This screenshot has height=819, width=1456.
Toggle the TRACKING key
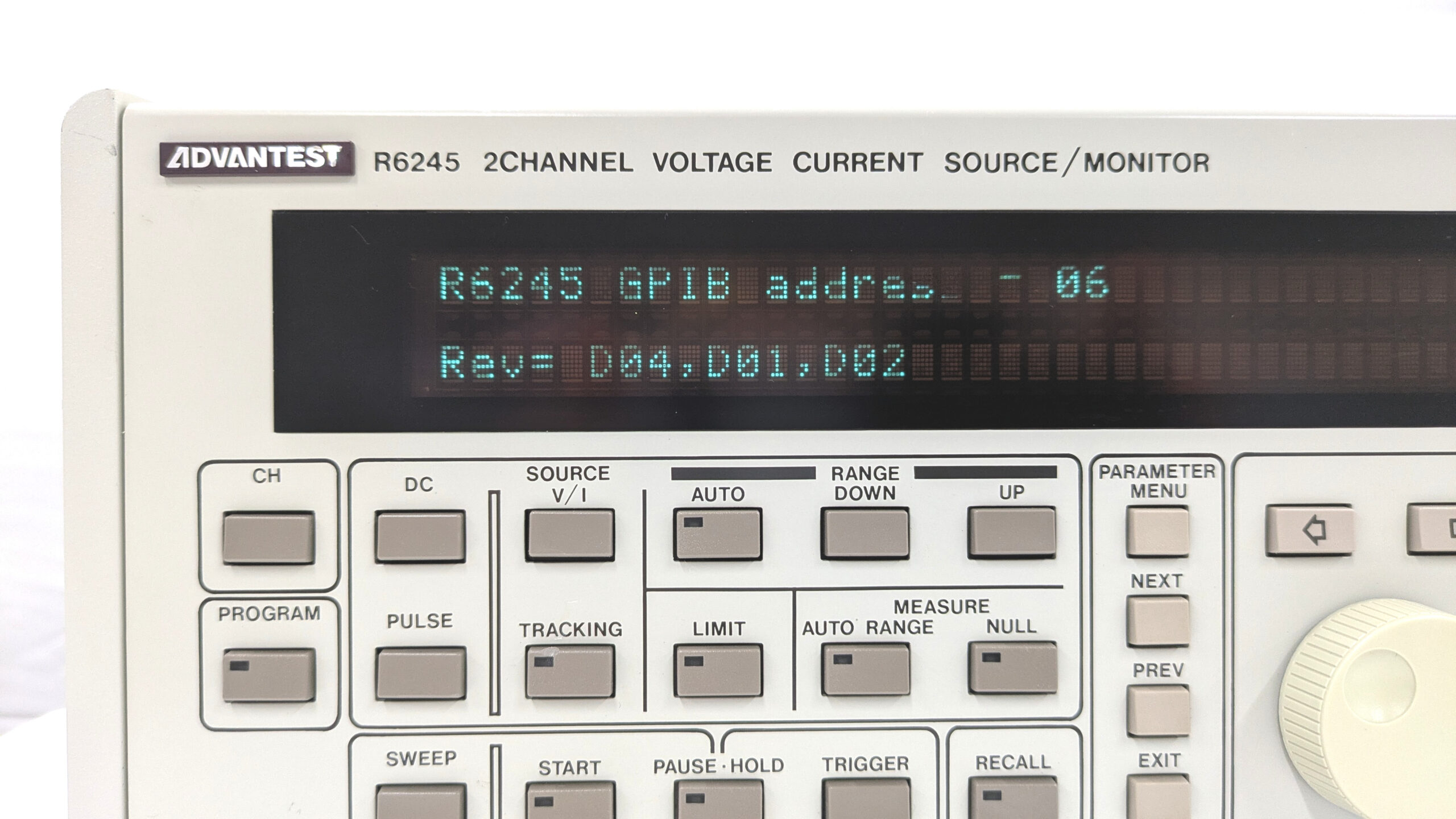570,671
